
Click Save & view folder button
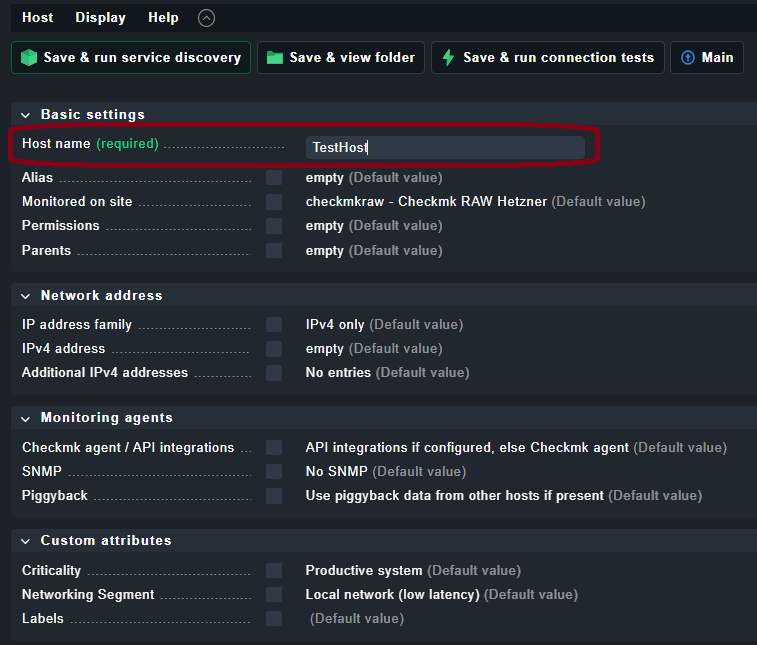341,57
